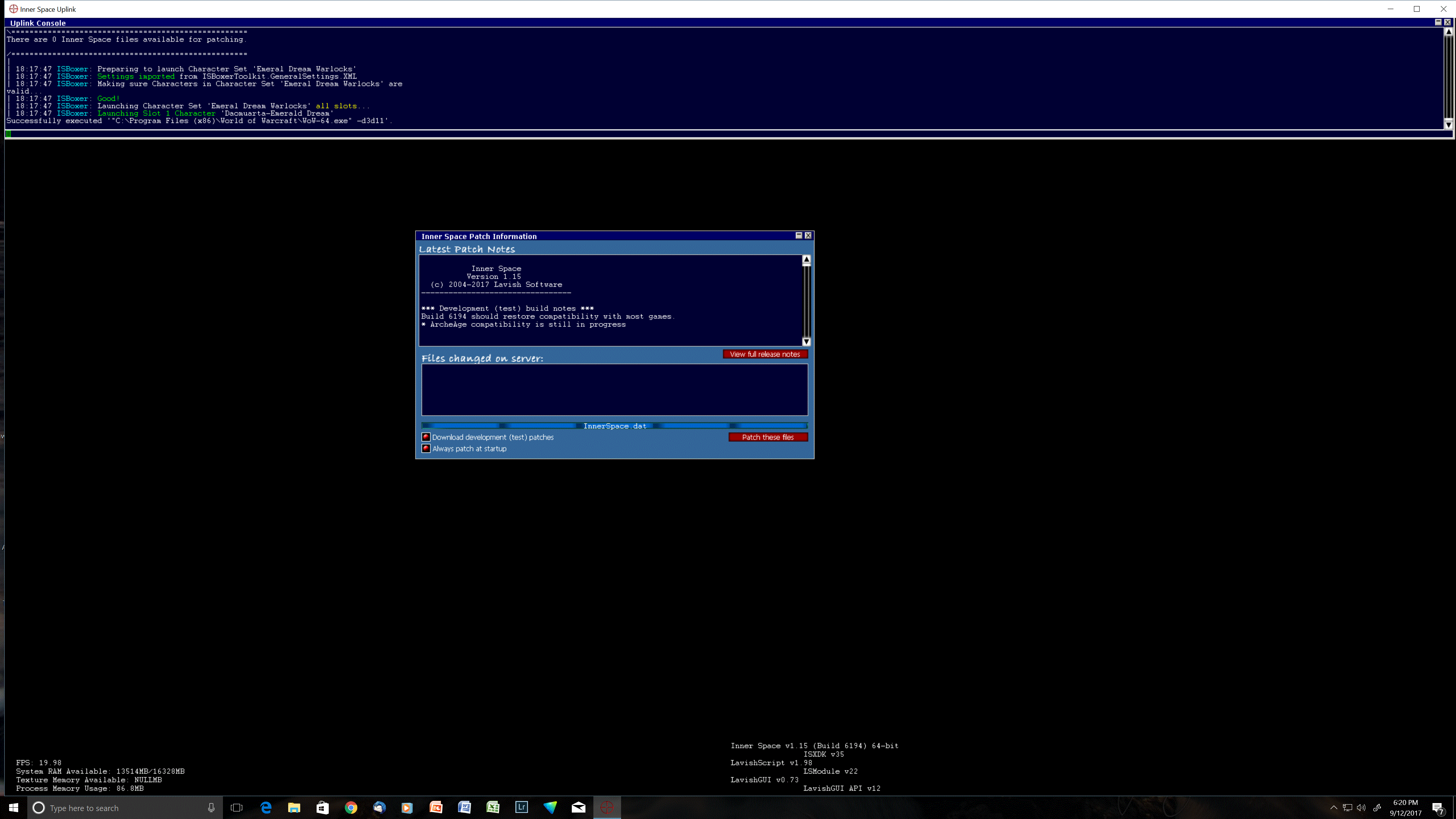Click Uplink Console scroll up arrow

[1448, 31]
